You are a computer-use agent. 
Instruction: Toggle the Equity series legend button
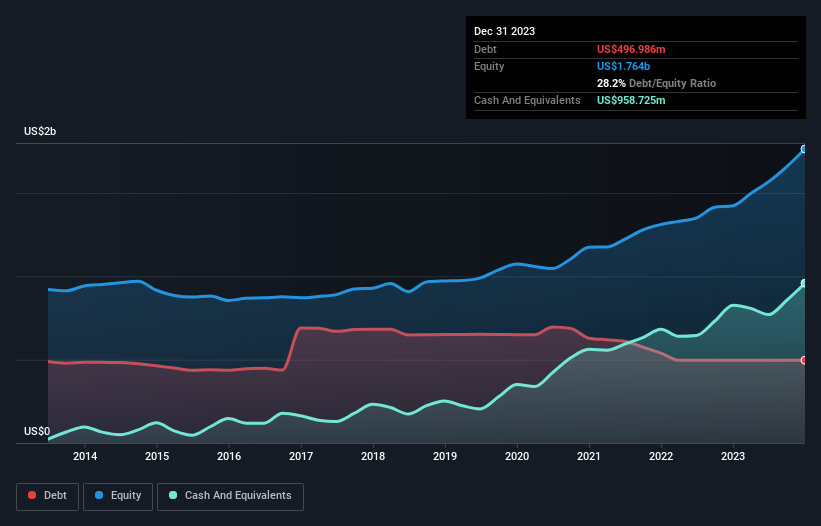click(x=118, y=496)
